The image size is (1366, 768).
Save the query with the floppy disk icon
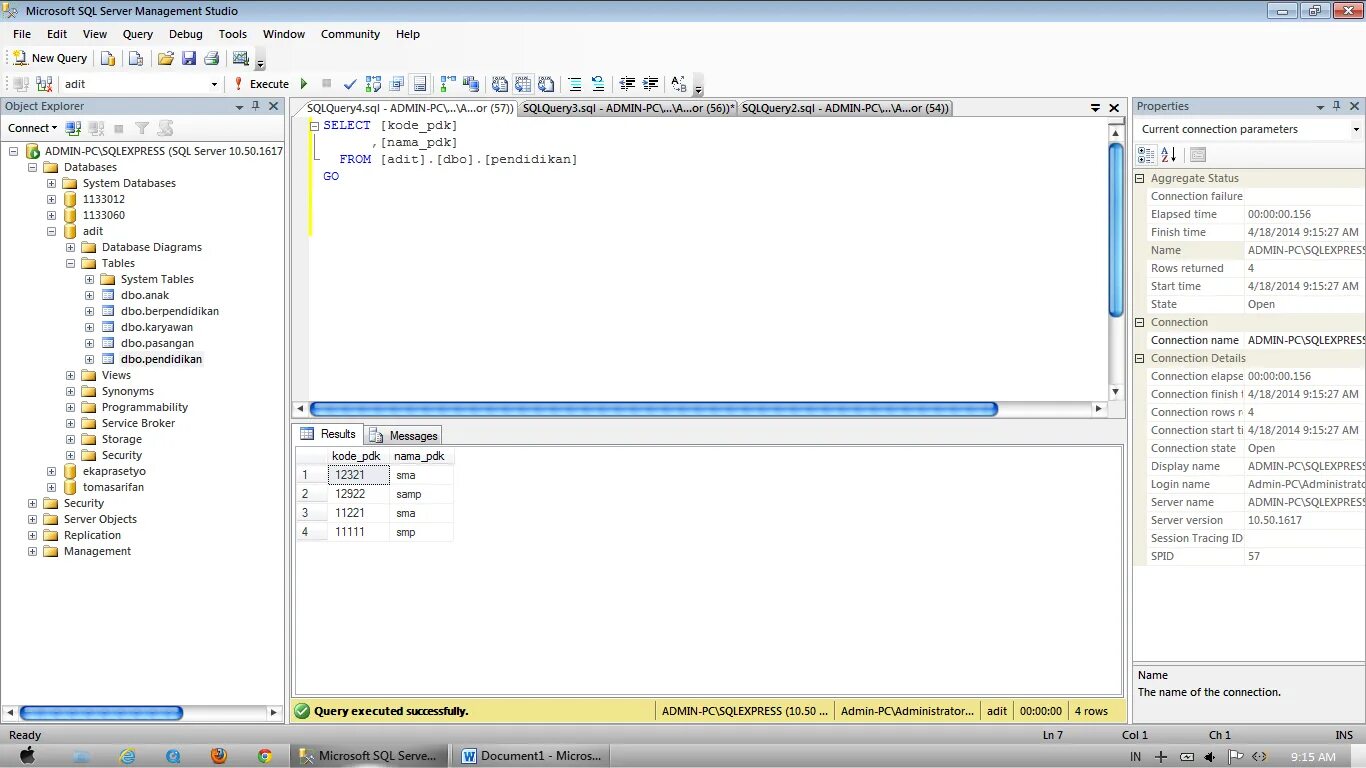188,58
